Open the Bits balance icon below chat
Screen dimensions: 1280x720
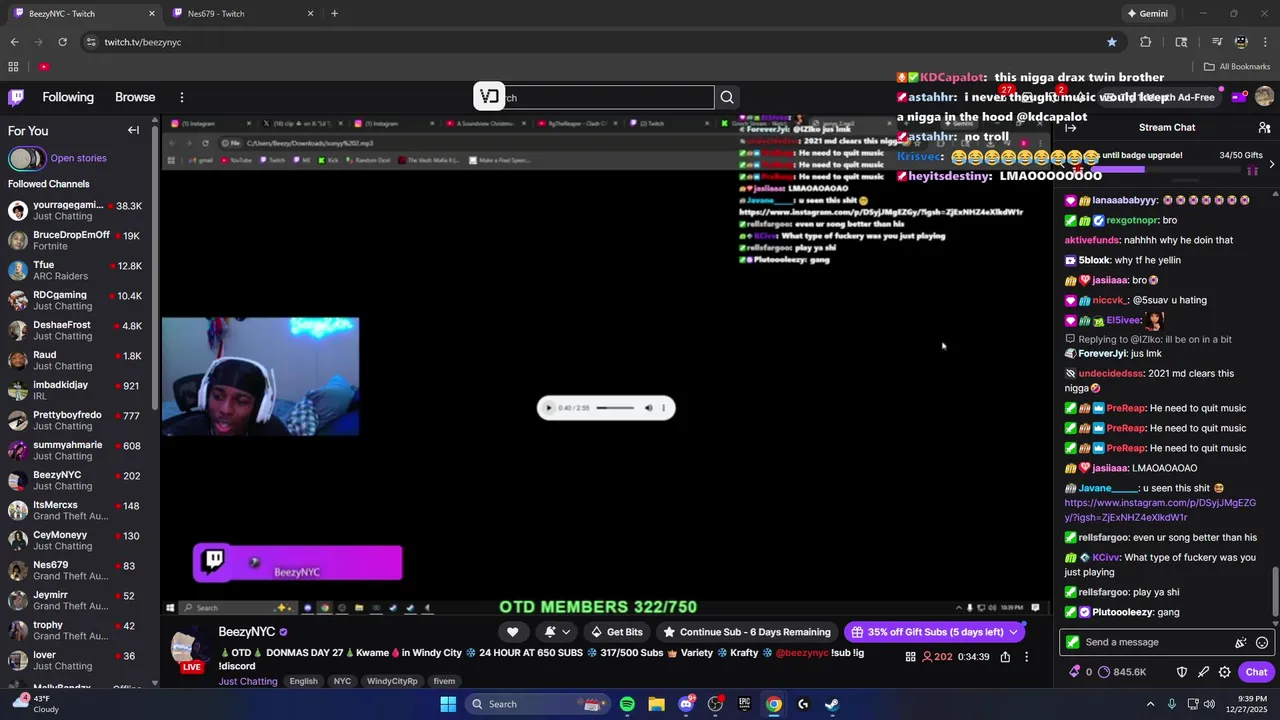point(1074,672)
